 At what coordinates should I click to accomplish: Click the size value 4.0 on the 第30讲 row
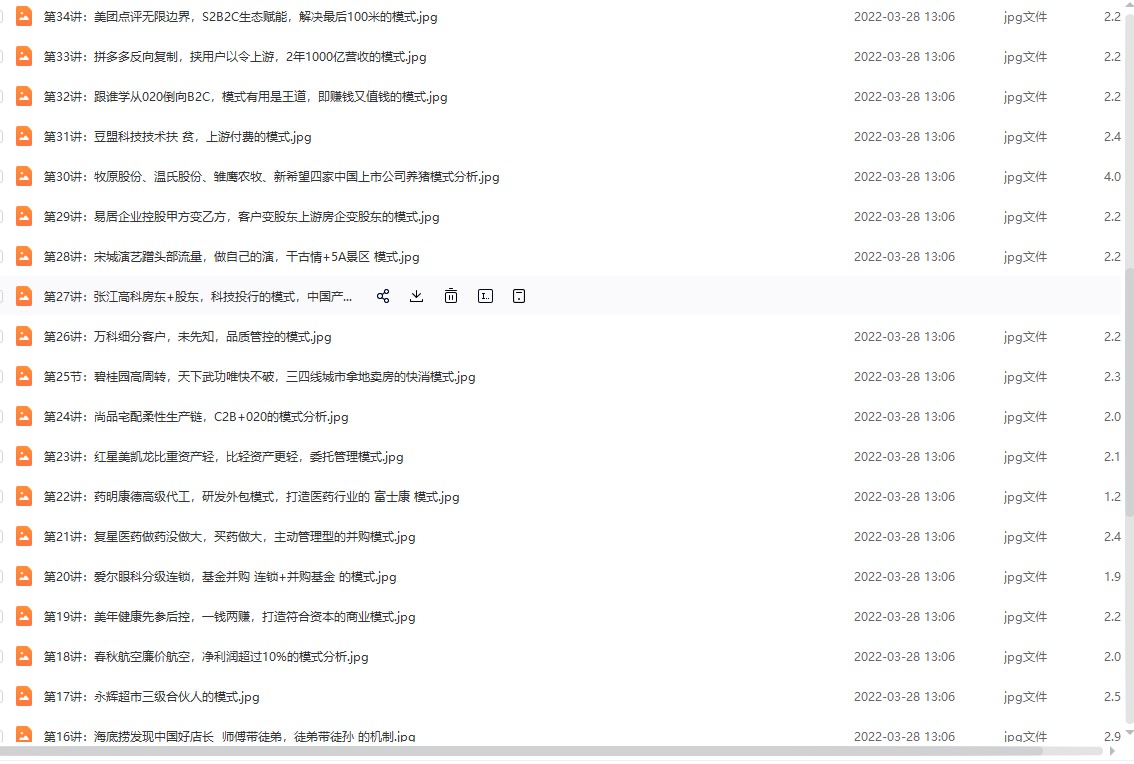(x=1112, y=177)
